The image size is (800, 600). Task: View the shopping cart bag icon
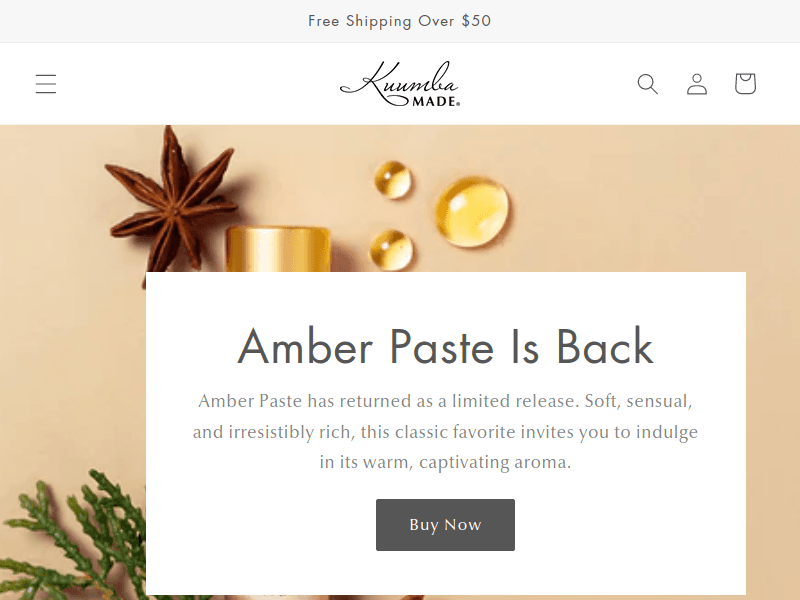pyautogui.click(x=745, y=84)
